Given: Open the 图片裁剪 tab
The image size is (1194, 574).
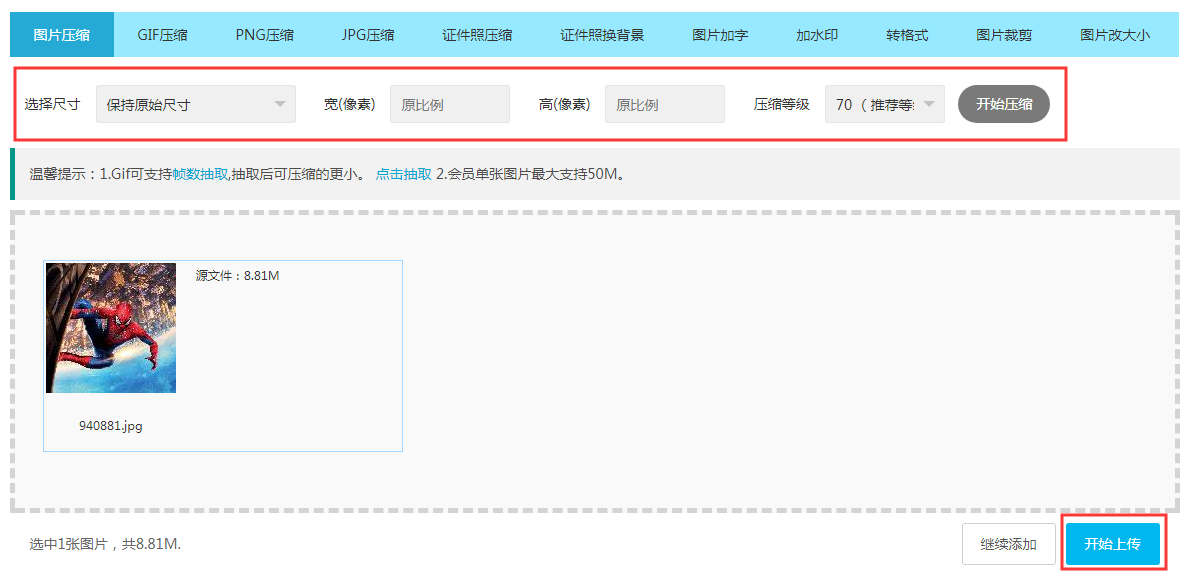Looking at the screenshot, I should coord(1004,35).
